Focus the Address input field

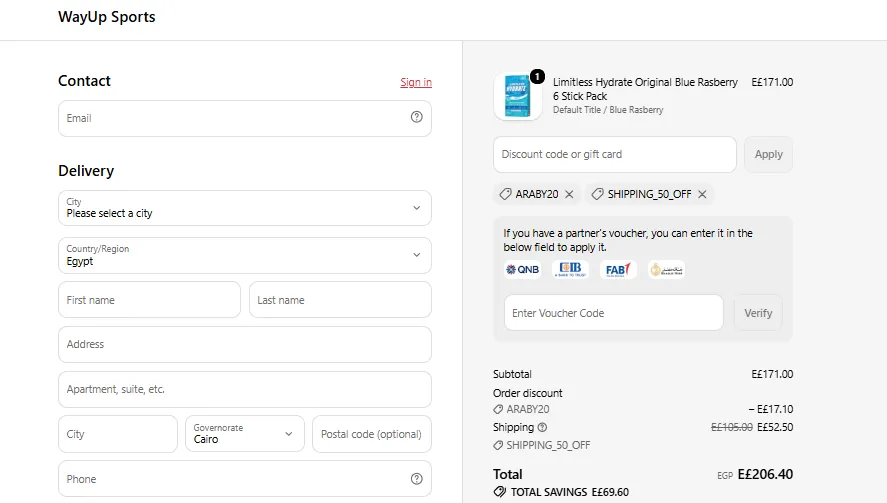(x=245, y=344)
